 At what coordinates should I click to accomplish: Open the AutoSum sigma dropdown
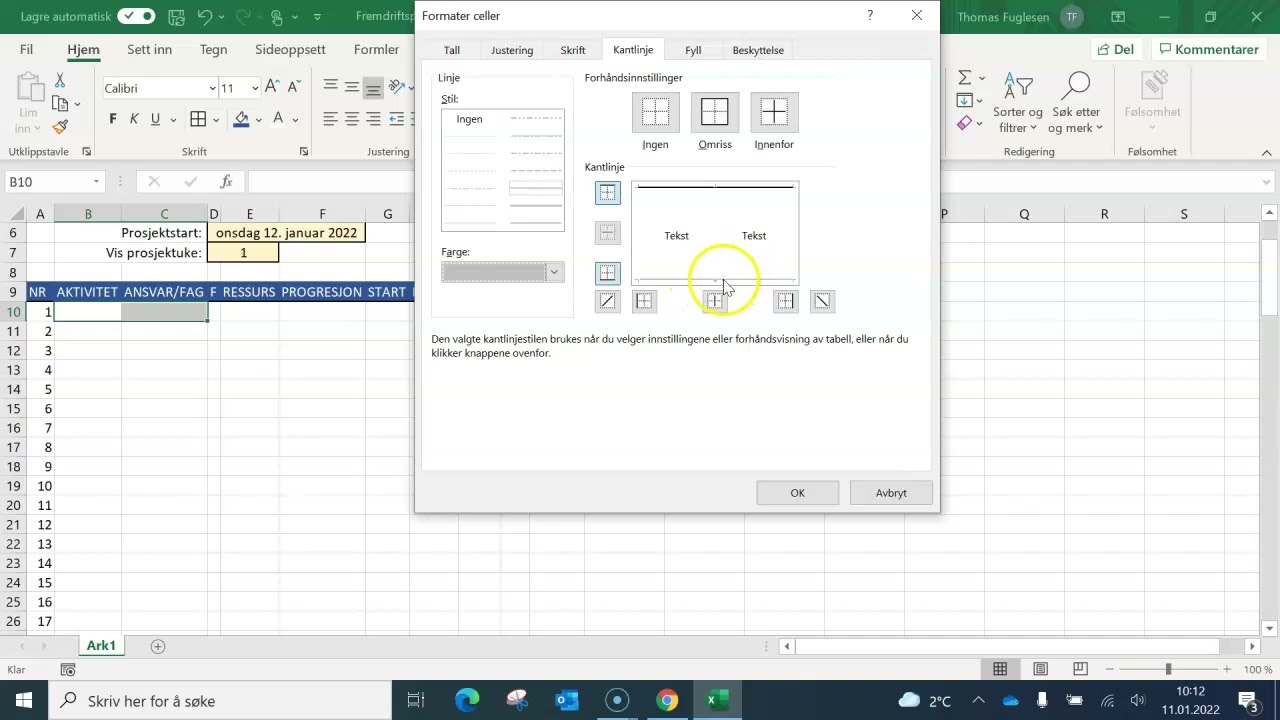[x=982, y=78]
